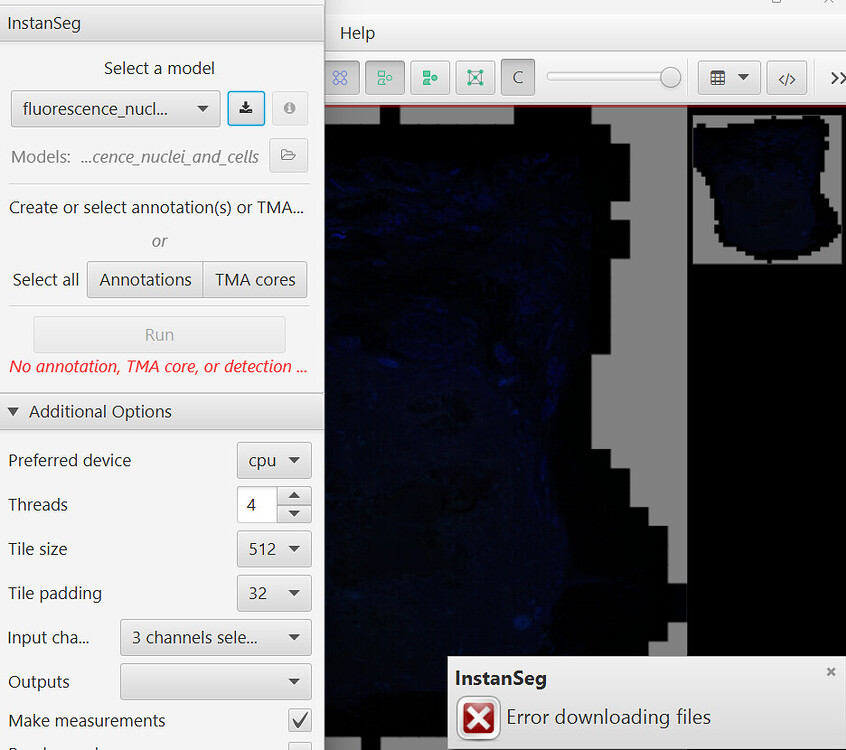
Task: Switch focus to the InstanSeg panel header
Action: (x=44, y=22)
